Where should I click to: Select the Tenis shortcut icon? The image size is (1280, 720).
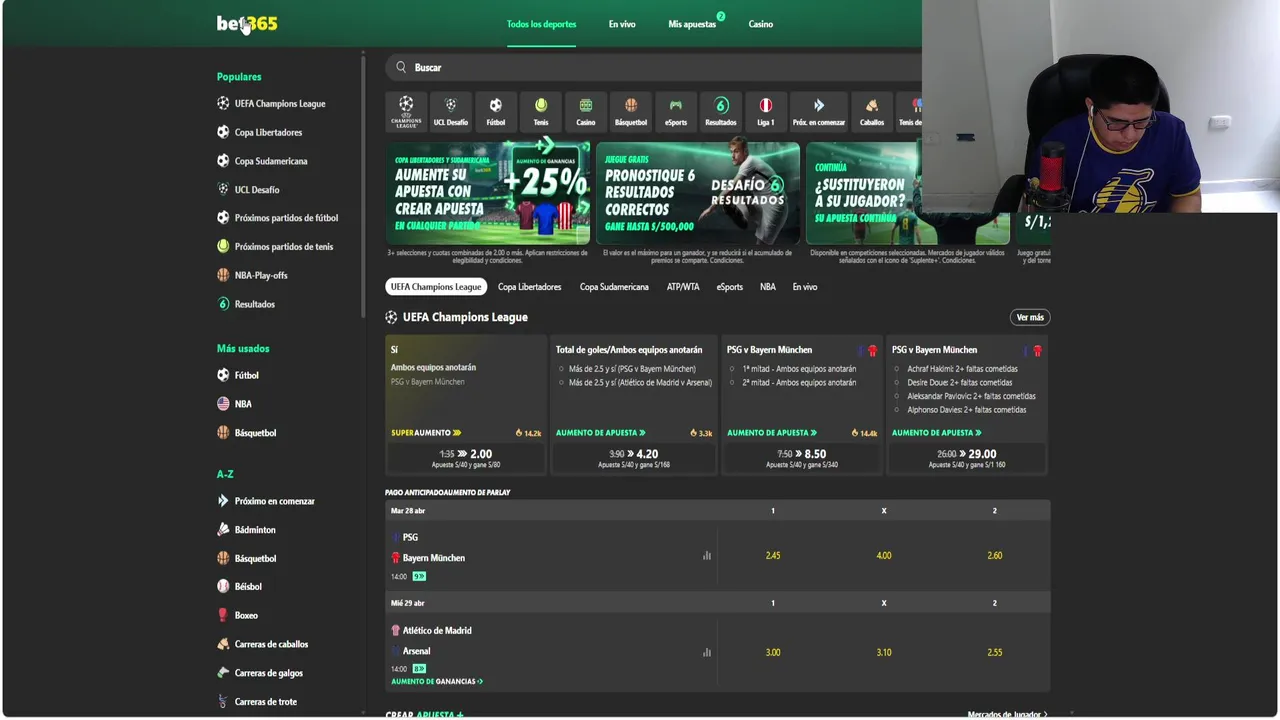pyautogui.click(x=540, y=111)
